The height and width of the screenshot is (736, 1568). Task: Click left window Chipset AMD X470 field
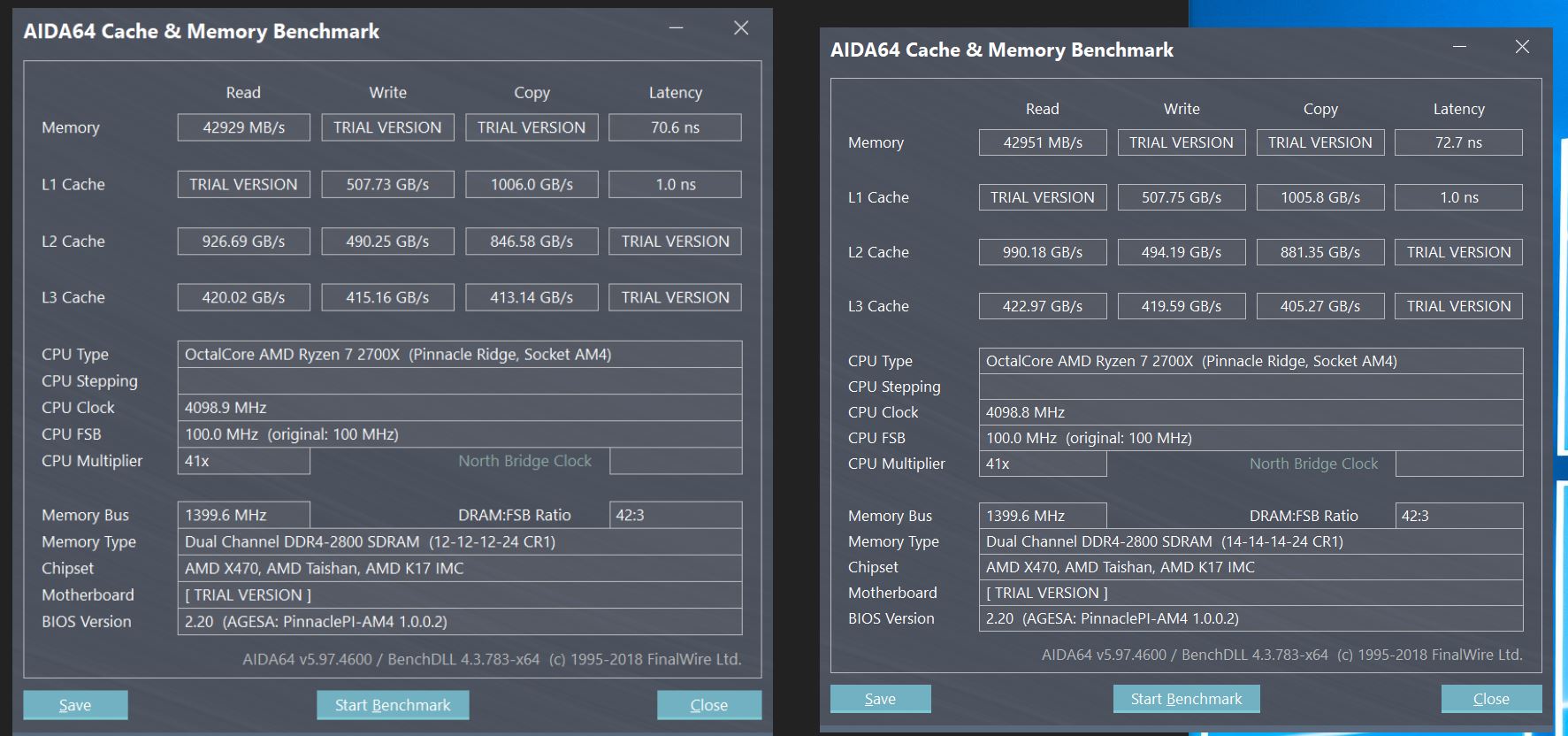pos(460,568)
